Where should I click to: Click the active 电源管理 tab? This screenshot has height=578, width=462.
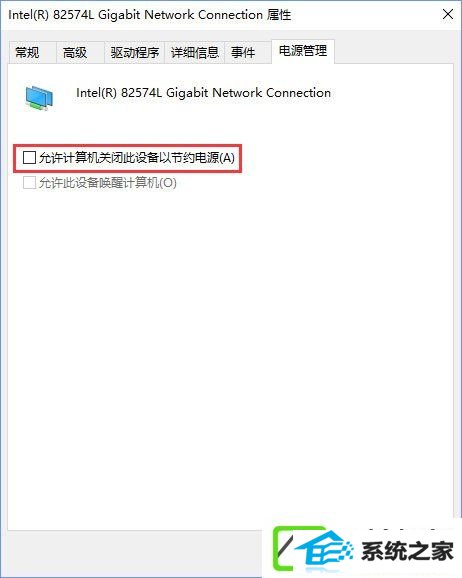pyautogui.click(x=303, y=51)
